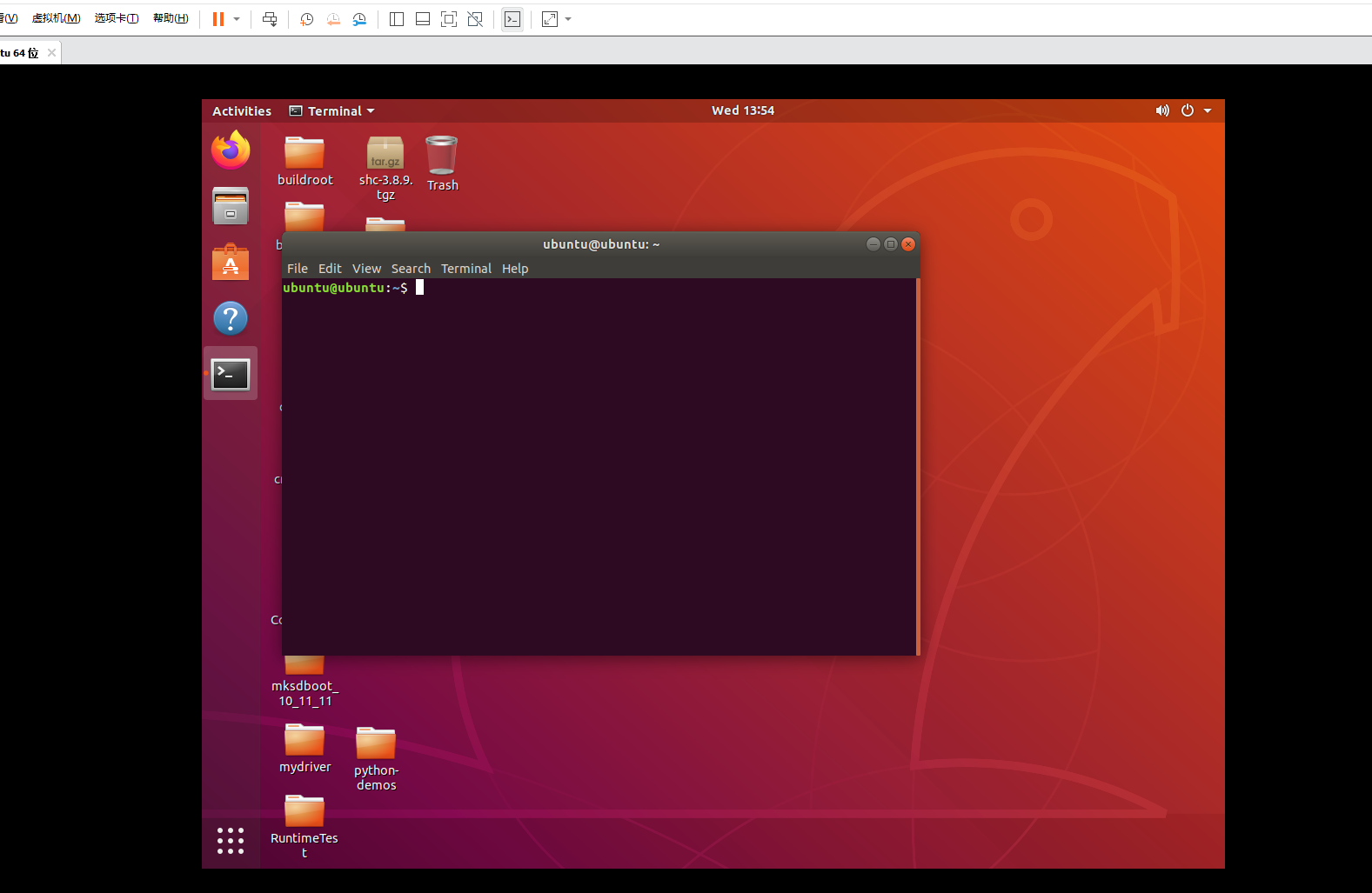Screen dimensions: 1372x893
Task: Send Ctrl+Alt+Del to the virtual machine
Action: tap(270, 19)
